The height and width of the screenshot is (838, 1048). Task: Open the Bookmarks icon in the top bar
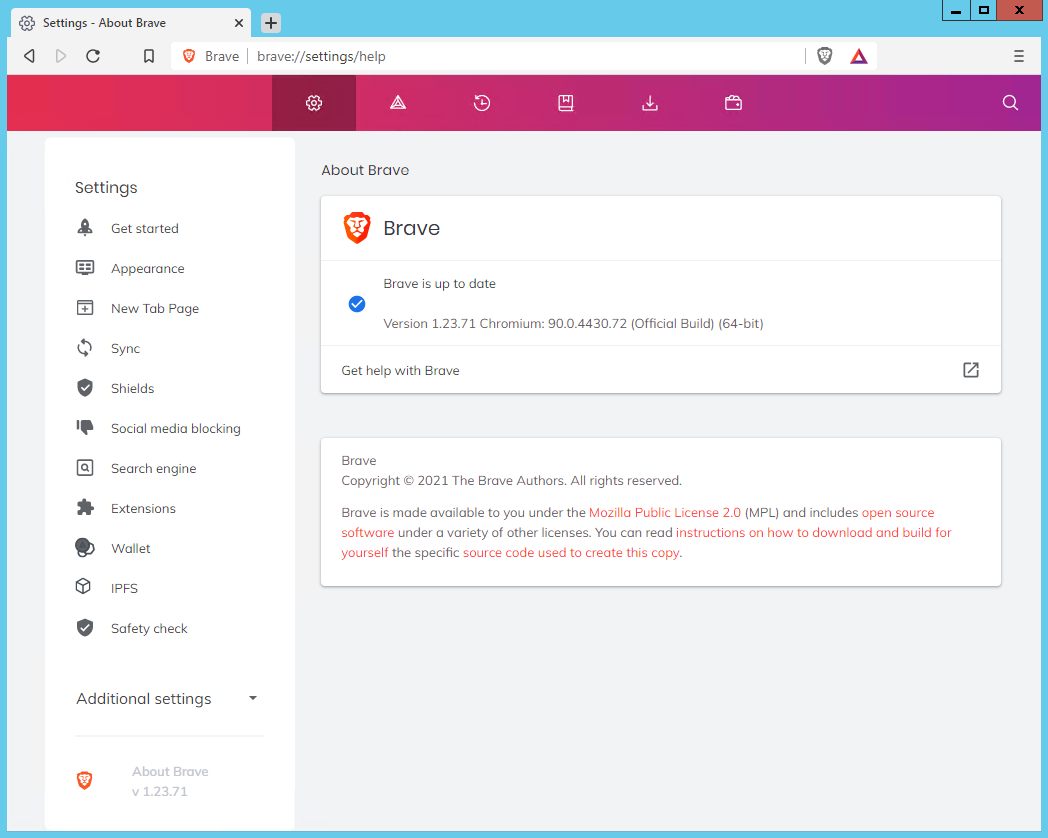pyautogui.click(x=566, y=103)
